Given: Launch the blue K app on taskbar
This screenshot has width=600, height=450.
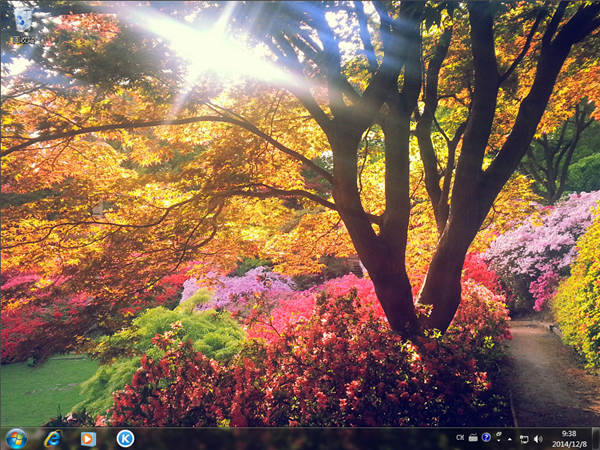Looking at the screenshot, I should [125, 438].
